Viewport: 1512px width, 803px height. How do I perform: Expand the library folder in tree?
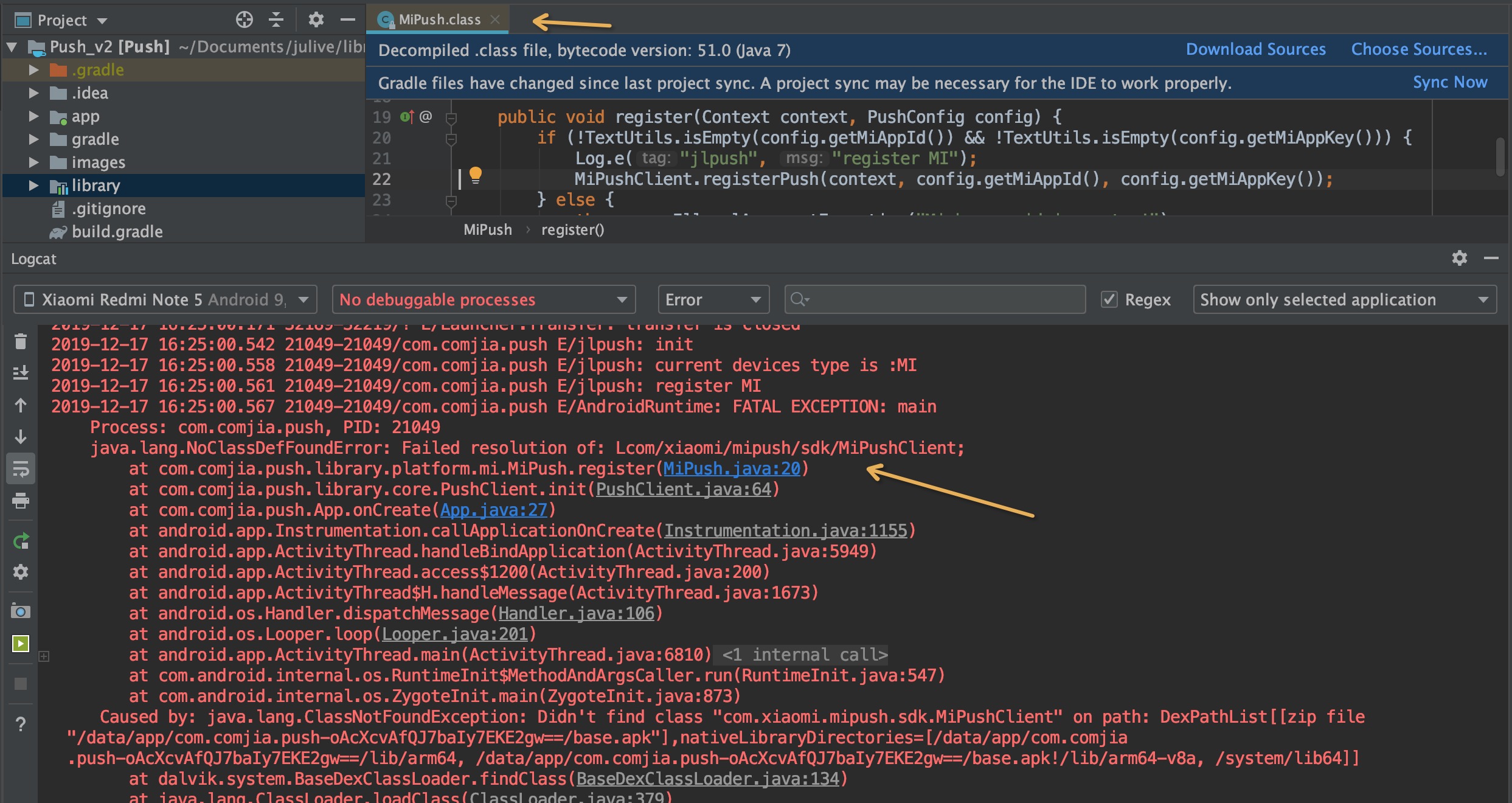[34, 186]
